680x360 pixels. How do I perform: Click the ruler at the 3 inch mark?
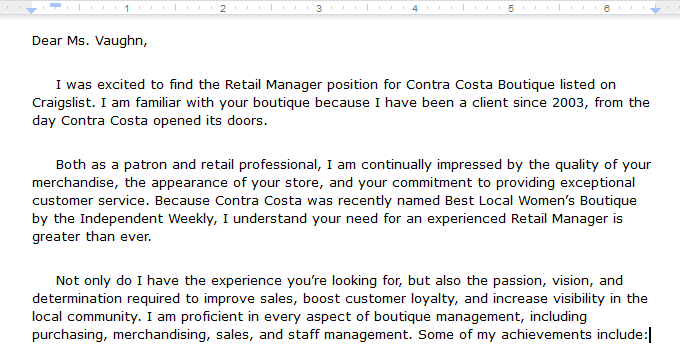(x=319, y=8)
